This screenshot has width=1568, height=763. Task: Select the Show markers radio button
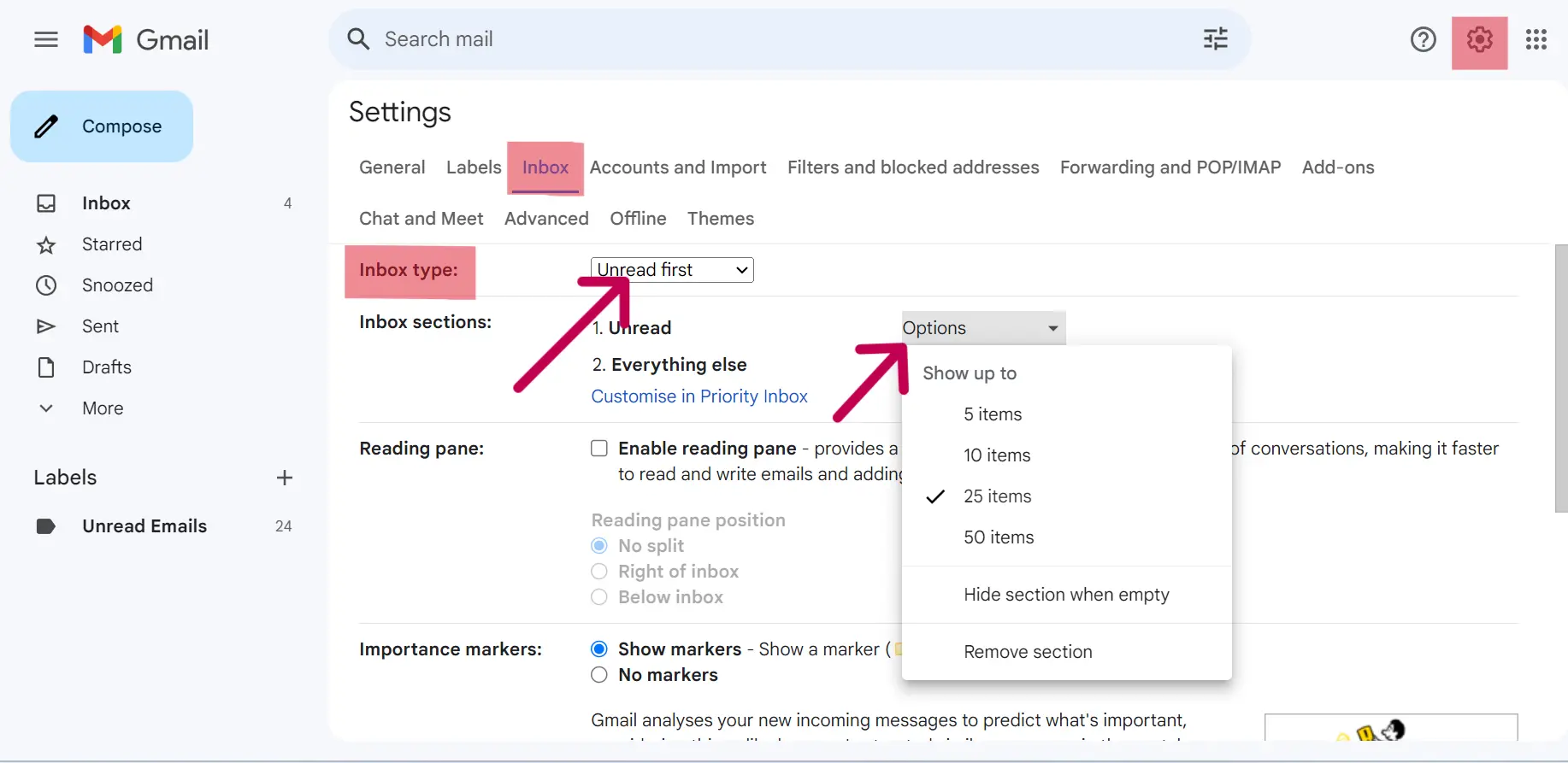(x=599, y=649)
